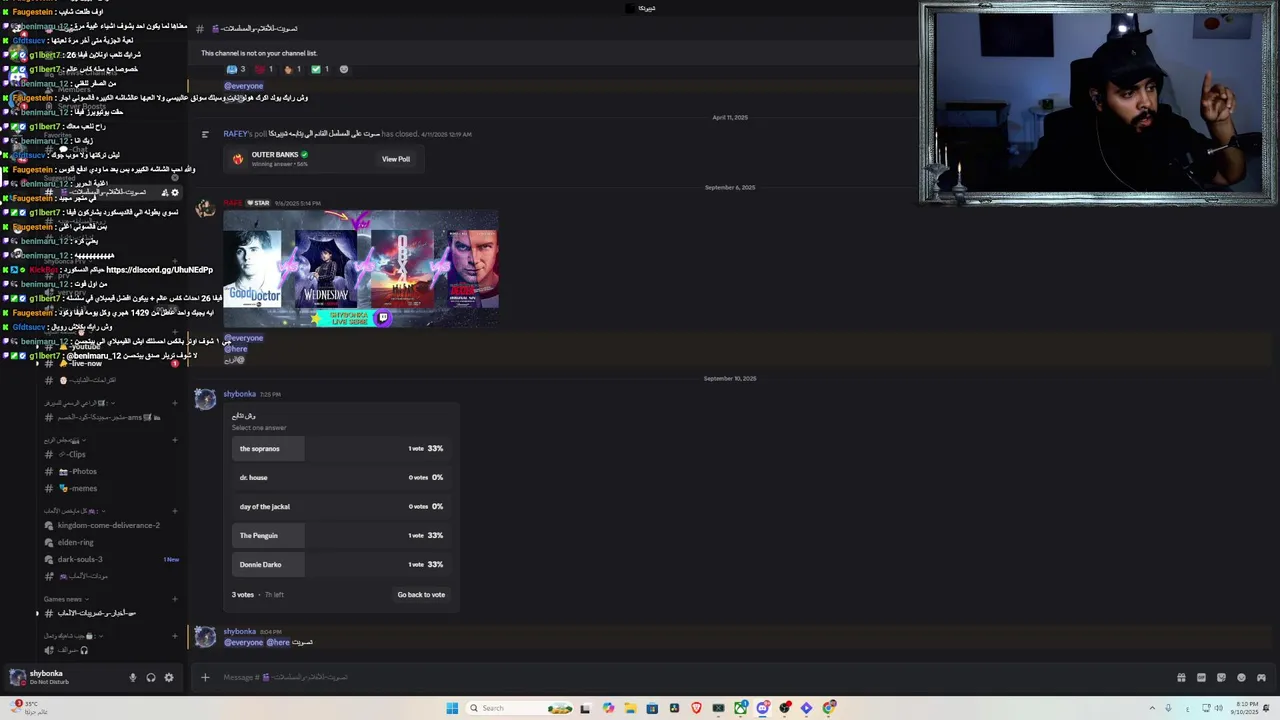Click '3 votes' text under the poll
Screen dimensions: 1280x720
coord(243,594)
